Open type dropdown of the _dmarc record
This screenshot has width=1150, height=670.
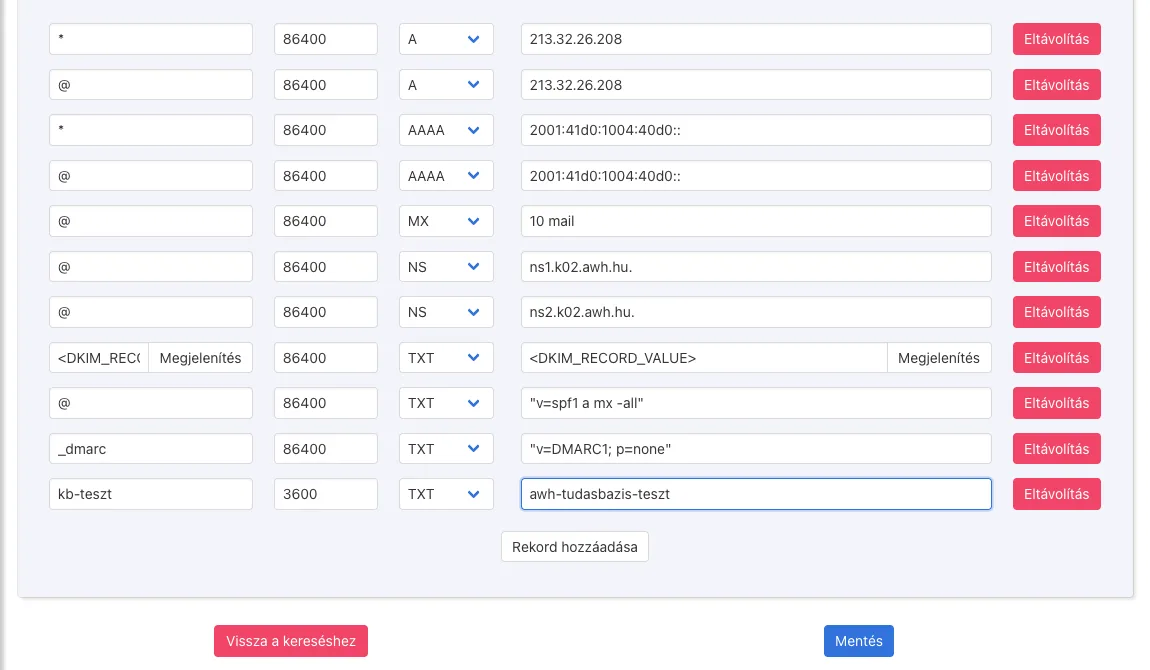click(x=446, y=449)
